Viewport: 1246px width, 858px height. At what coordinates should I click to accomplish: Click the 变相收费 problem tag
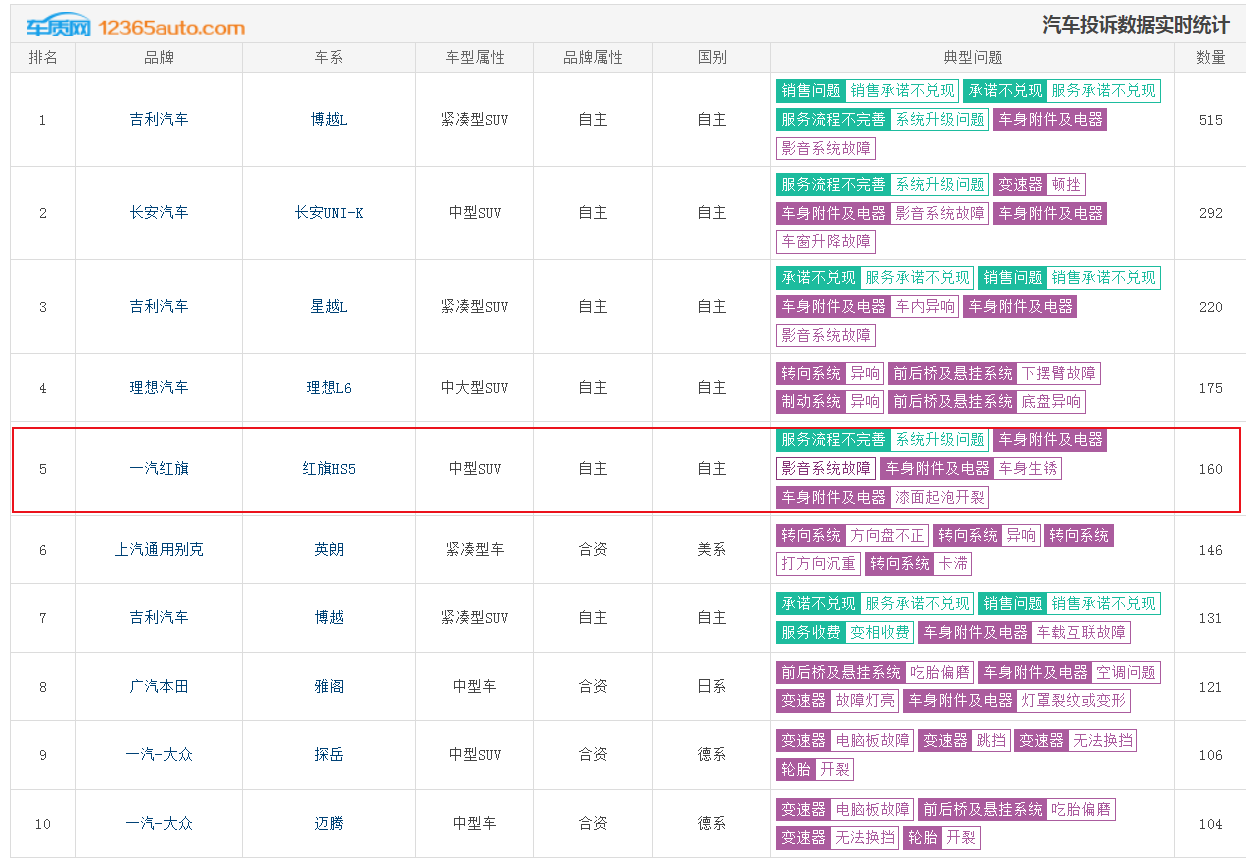click(880, 632)
